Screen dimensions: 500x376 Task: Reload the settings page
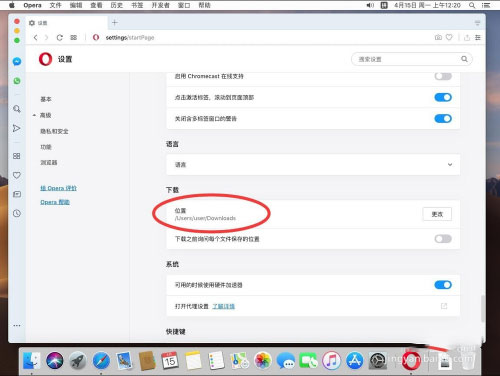60,38
